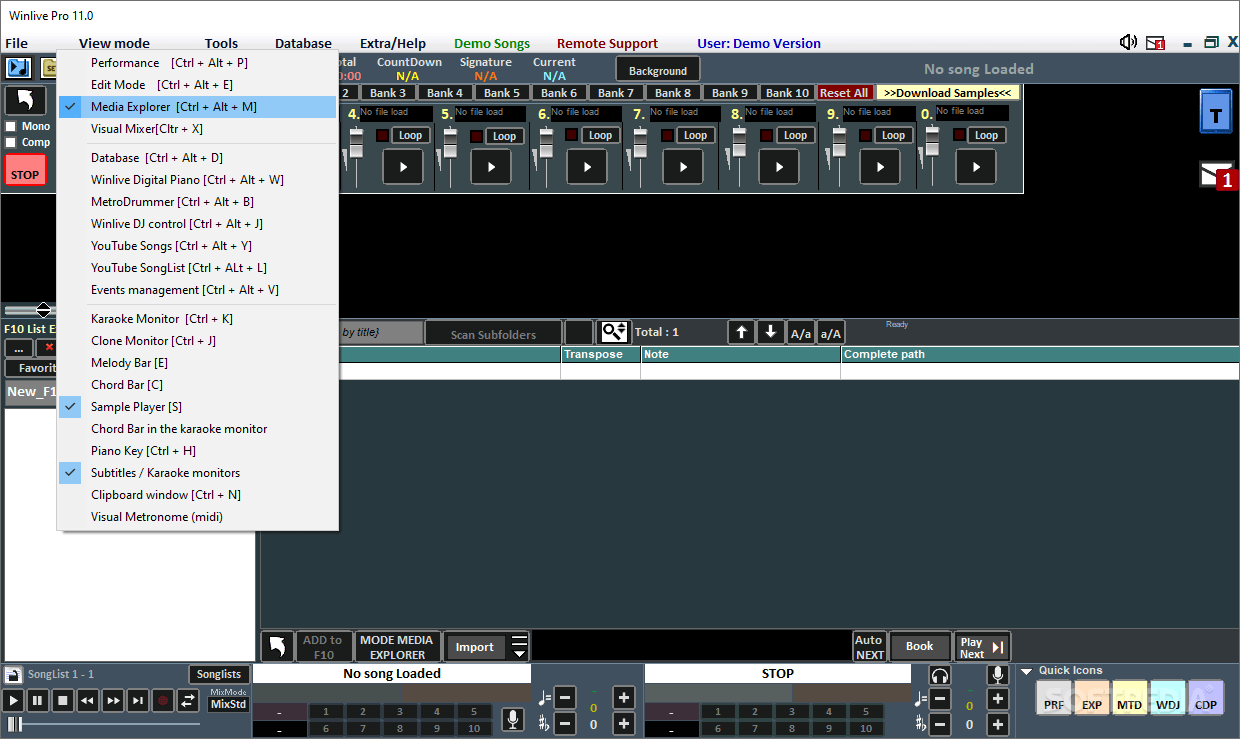Image resolution: width=1240 pixels, height=739 pixels.
Task: Open the Import dropdown arrow
Action: 518,647
